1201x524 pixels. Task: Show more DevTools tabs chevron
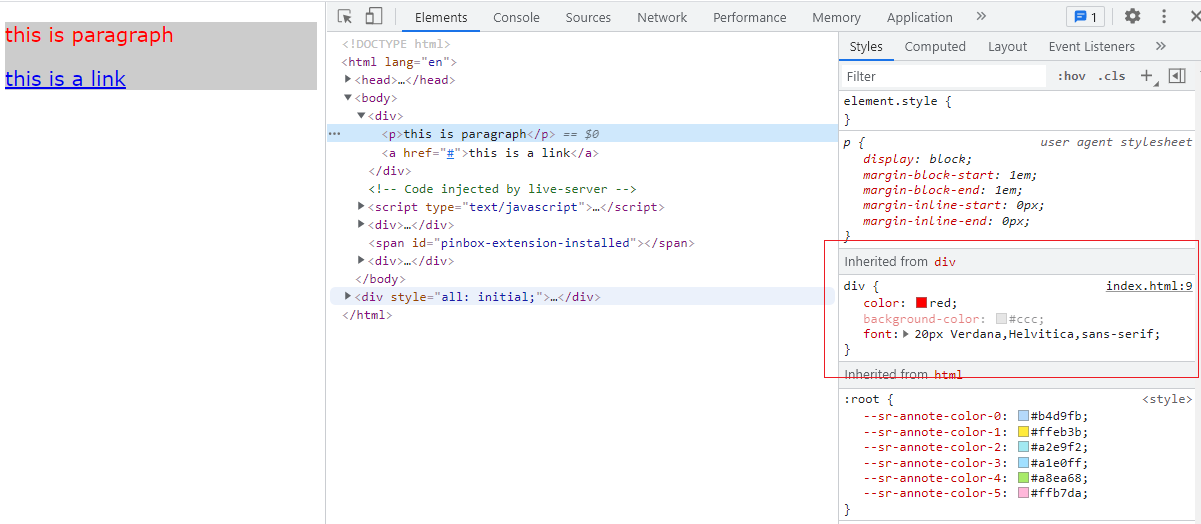(981, 16)
